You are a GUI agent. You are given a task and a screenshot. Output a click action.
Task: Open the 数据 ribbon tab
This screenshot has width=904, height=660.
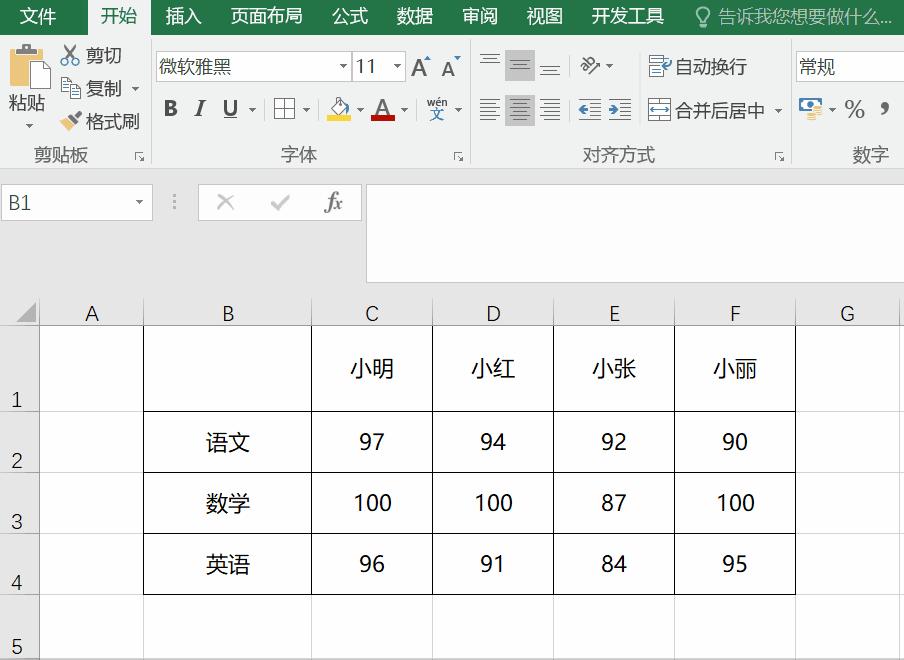(x=414, y=16)
